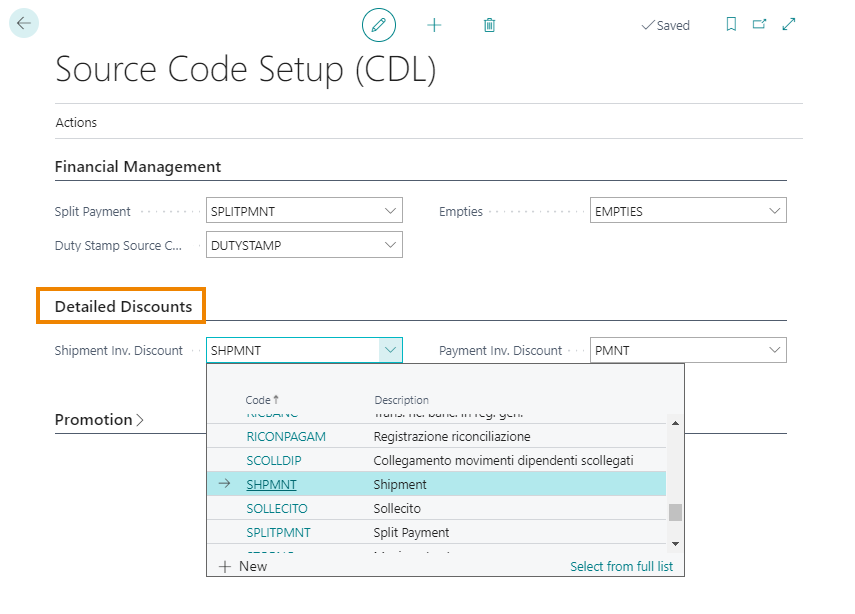Click the 'Registrazione riconciliazione' description
855x614 pixels.
click(452, 436)
